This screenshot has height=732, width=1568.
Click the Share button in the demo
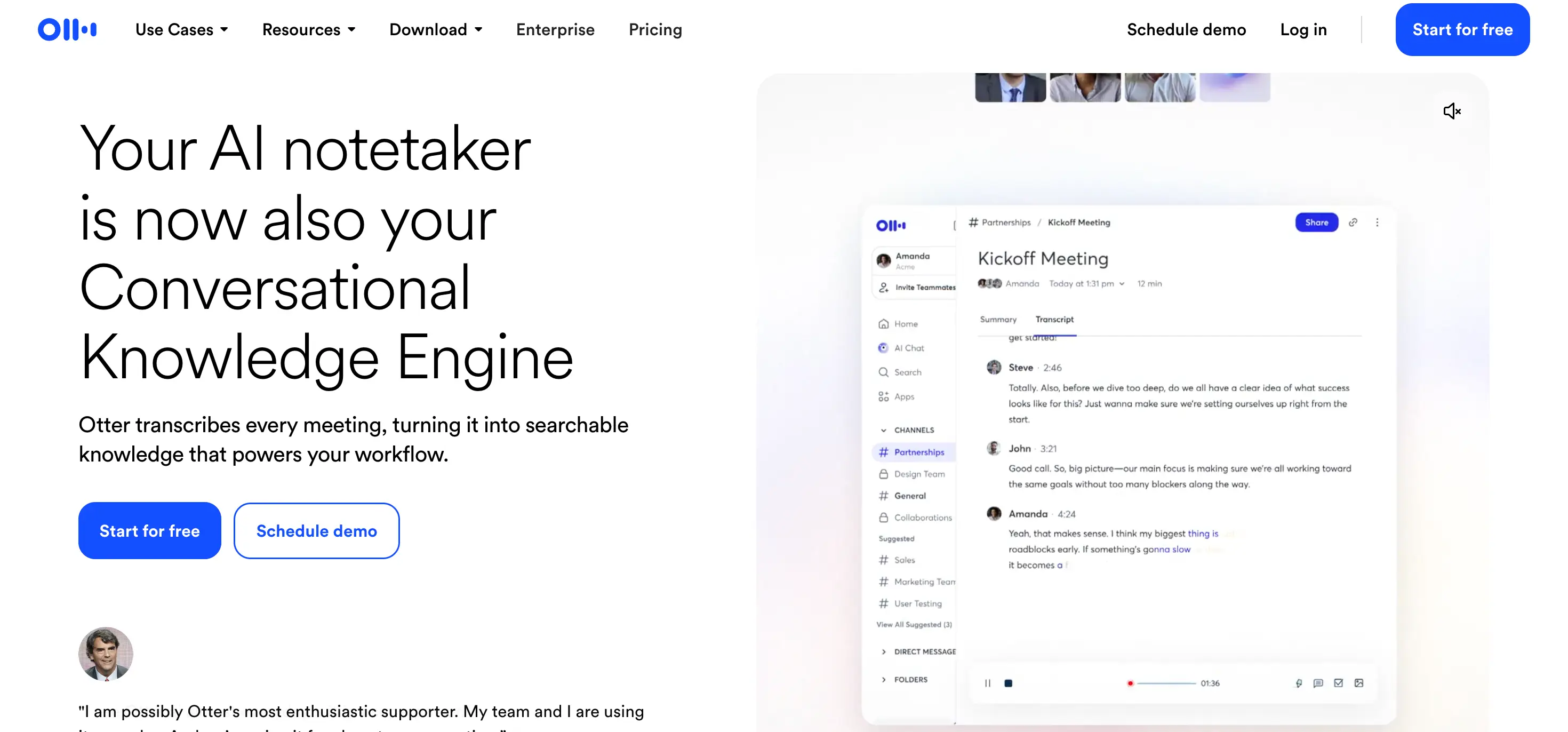(x=1317, y=222)
